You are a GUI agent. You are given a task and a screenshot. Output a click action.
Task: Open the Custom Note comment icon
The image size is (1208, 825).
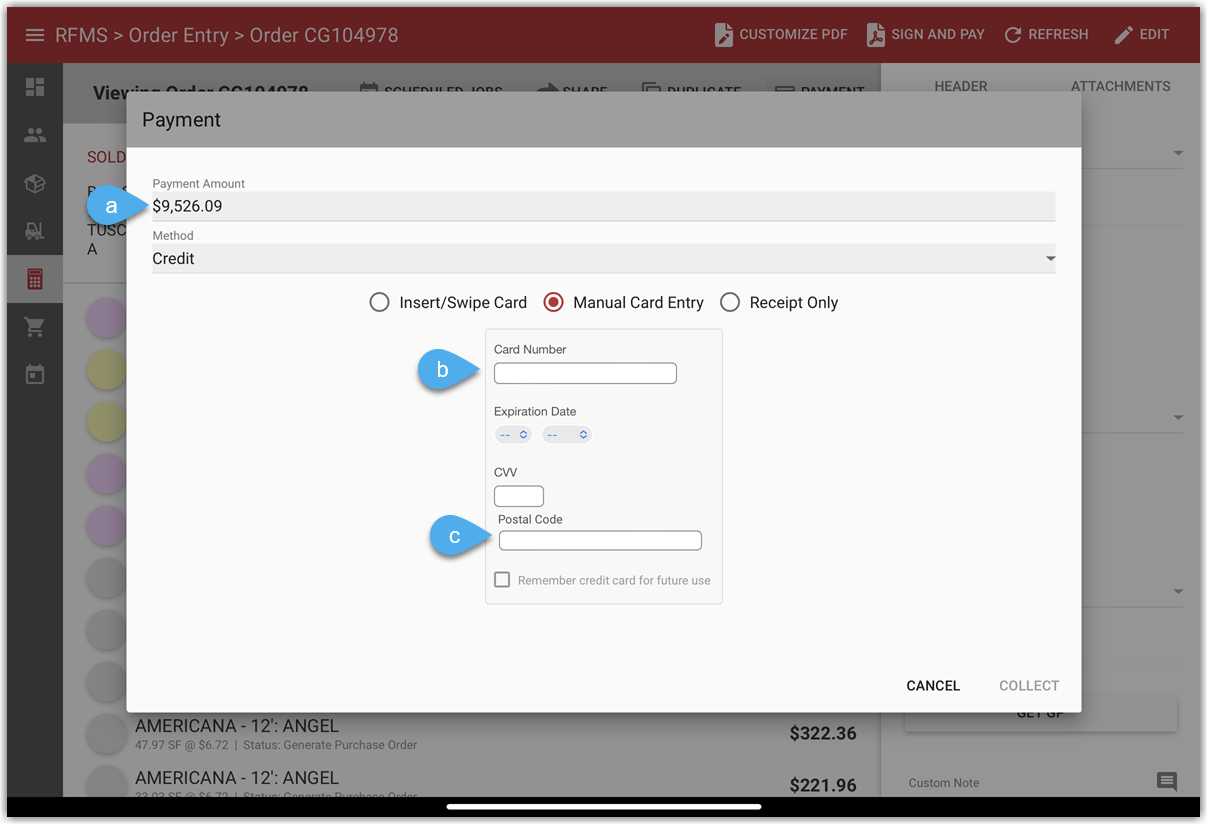(x=1168, y=781)
